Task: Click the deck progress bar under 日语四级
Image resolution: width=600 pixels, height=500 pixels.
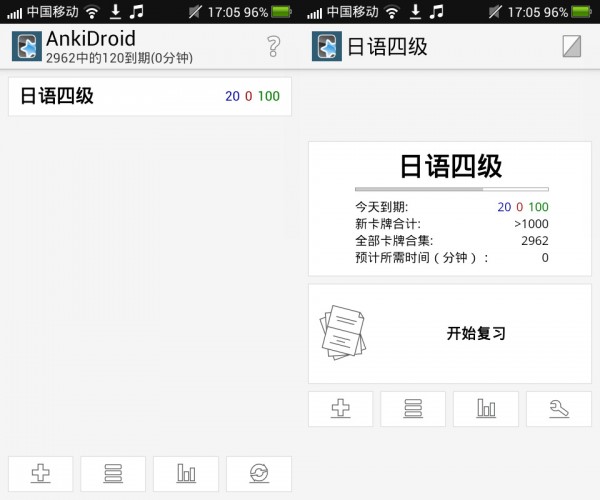Action: click(452, 189)
